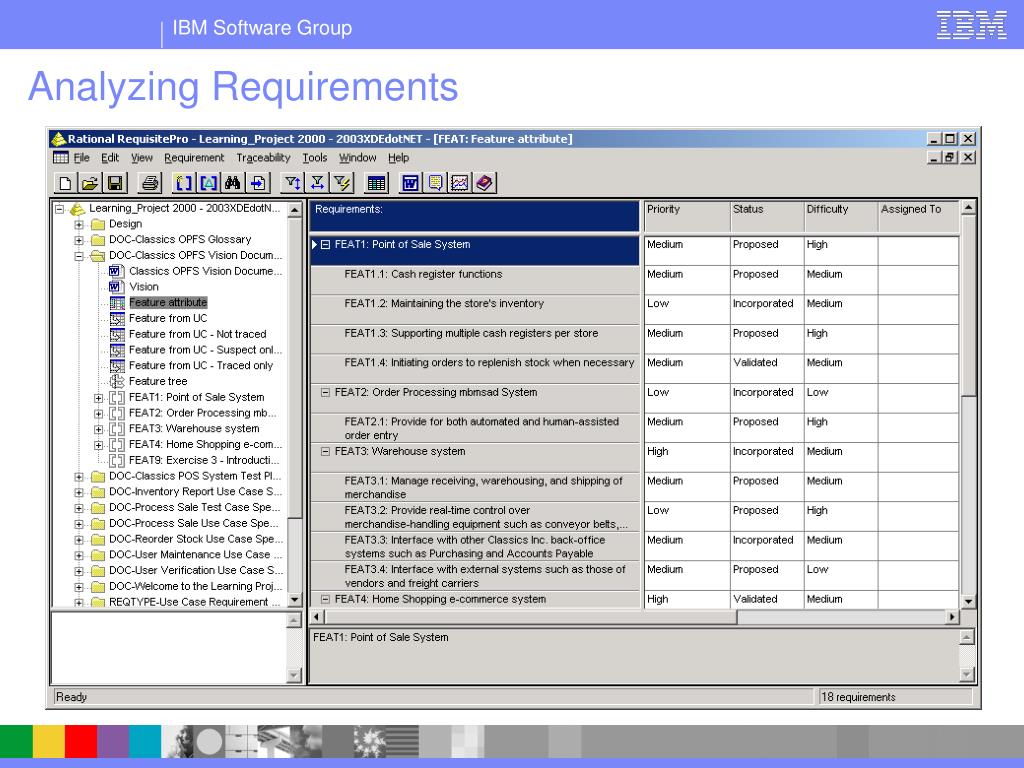Click the Print toolbar icon
This screenshot has height=768, width=1024.
(150, 183)
